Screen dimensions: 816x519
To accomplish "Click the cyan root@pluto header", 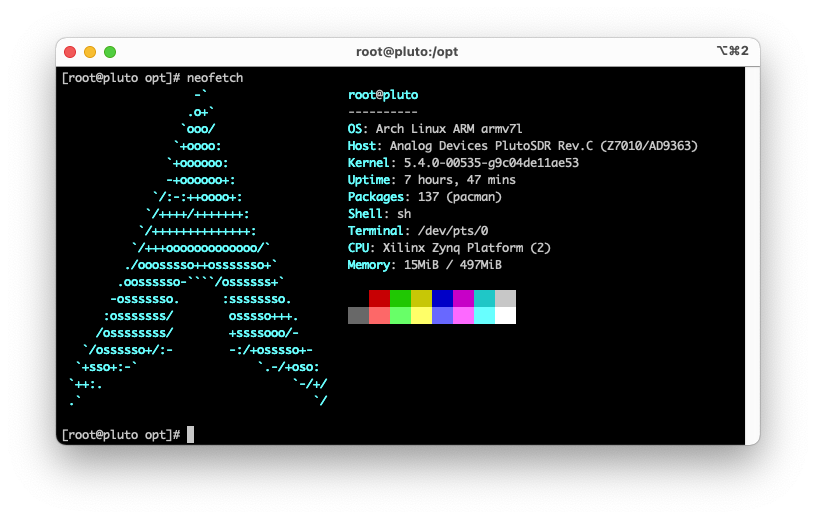I will pos(383,95).
